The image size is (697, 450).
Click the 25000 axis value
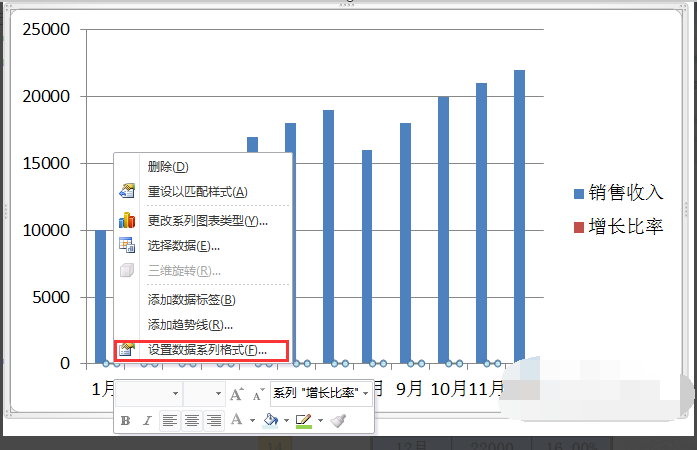click(46, 29)
